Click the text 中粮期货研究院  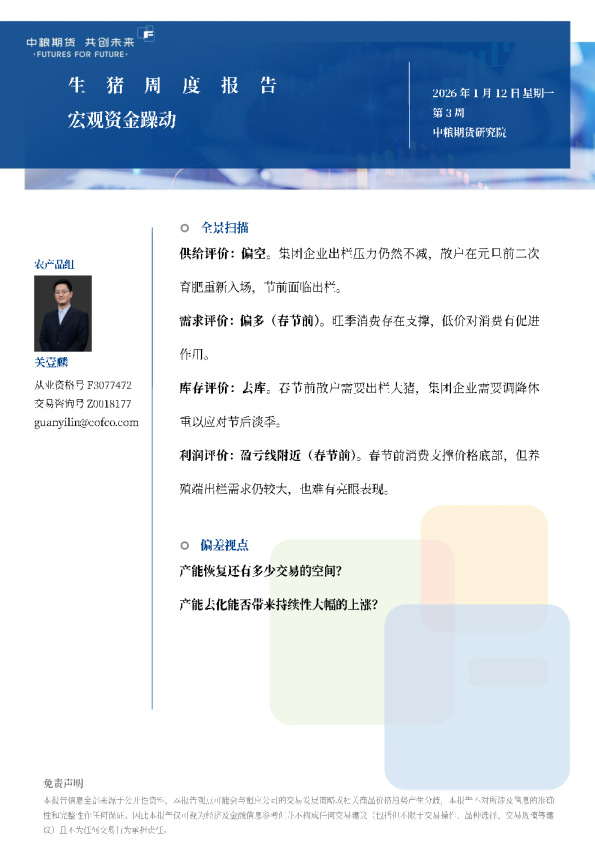point(469,132)
